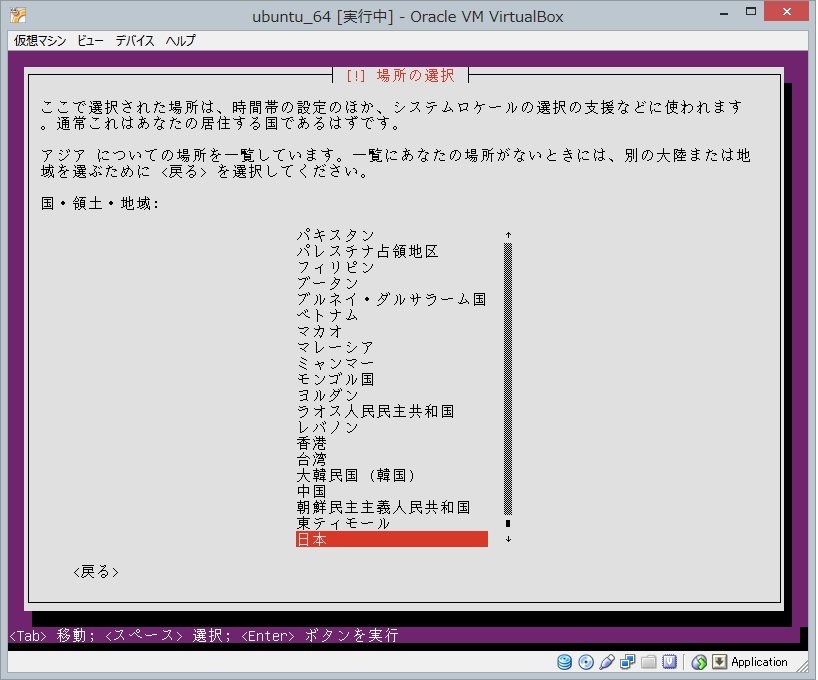
Task: Select レバノン in the country list
Action: [328, 427]
